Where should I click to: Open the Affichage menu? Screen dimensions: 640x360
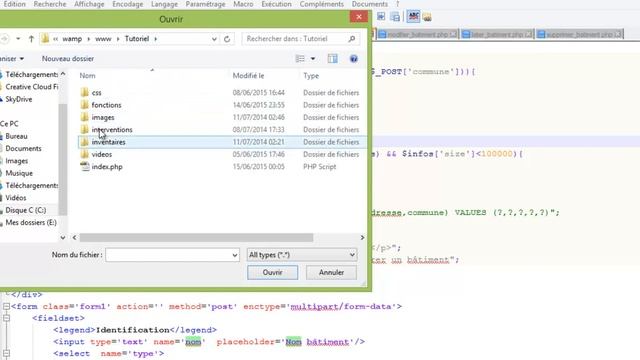89,4
